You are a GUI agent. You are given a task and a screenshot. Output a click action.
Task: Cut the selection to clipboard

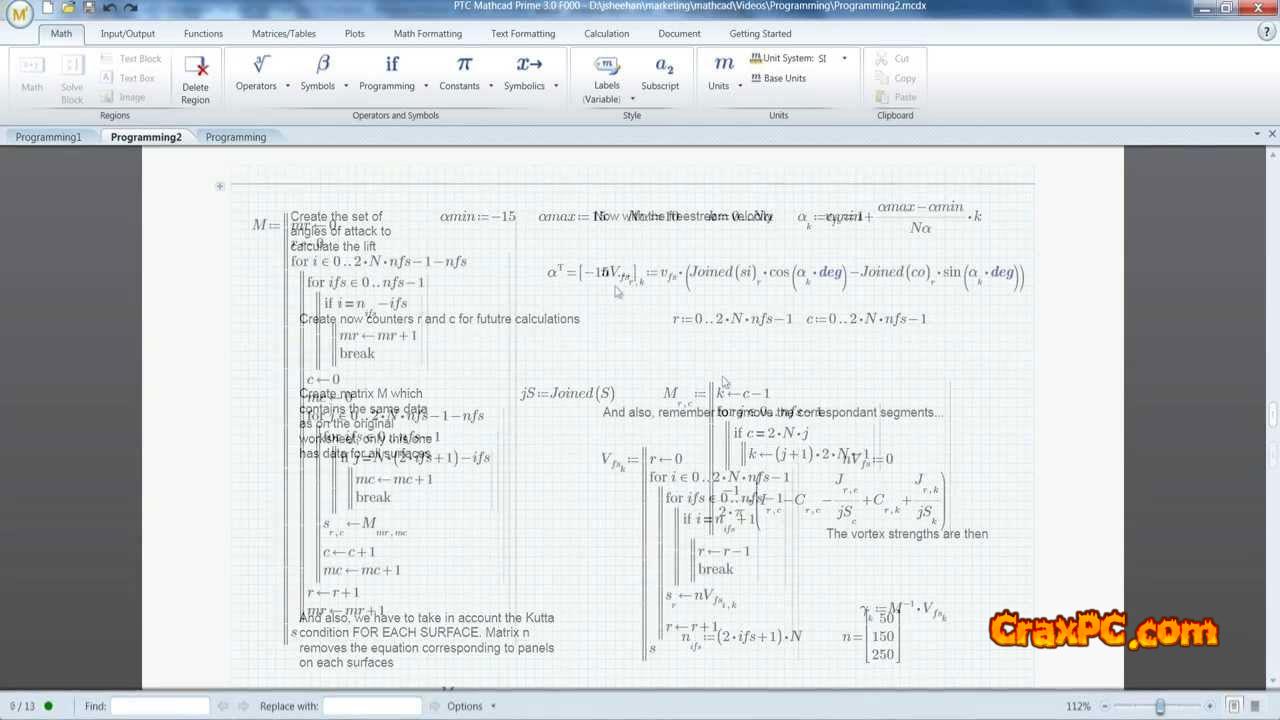892,59
